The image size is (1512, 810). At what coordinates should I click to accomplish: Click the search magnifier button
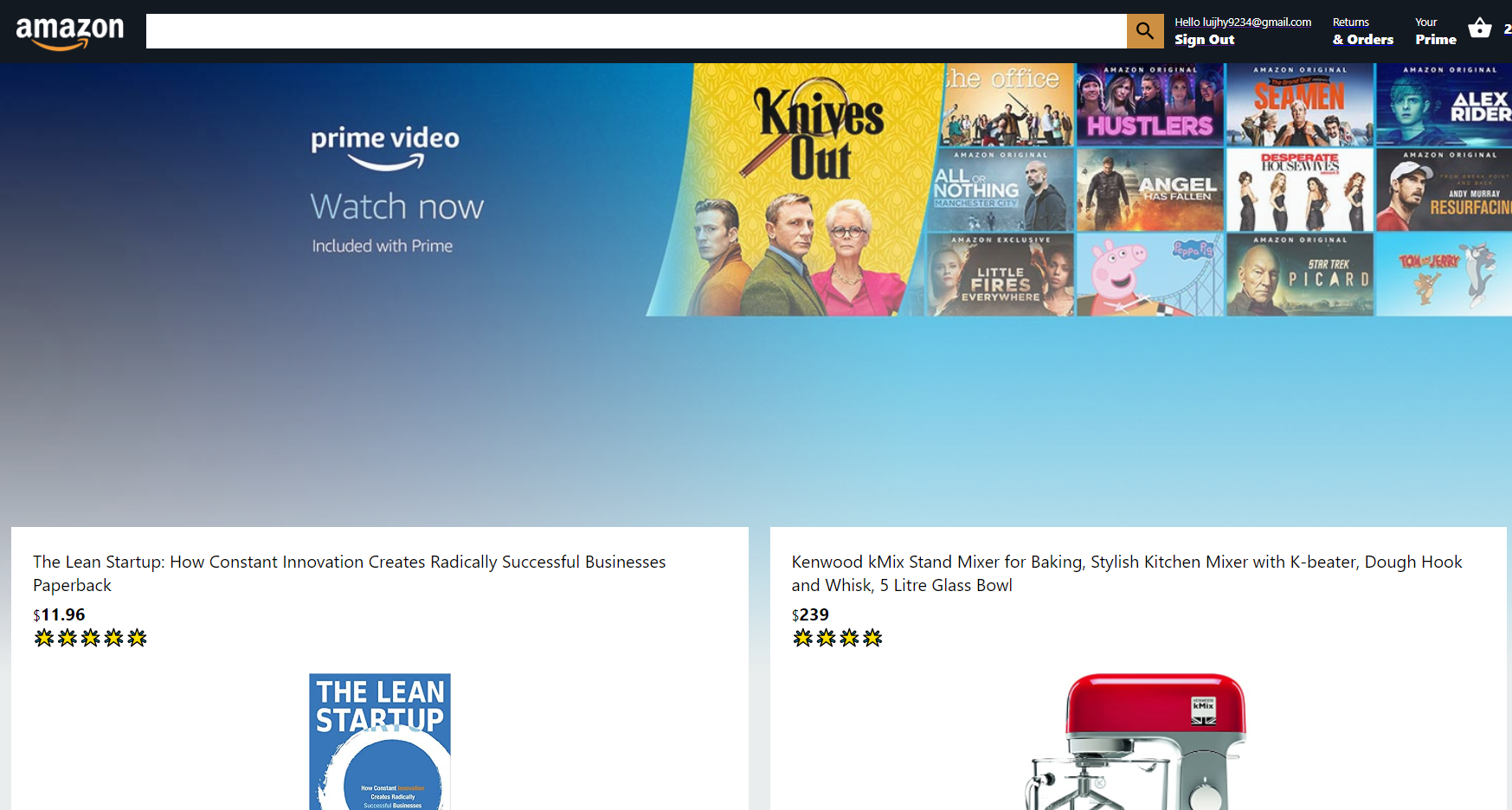[1145, 31]
